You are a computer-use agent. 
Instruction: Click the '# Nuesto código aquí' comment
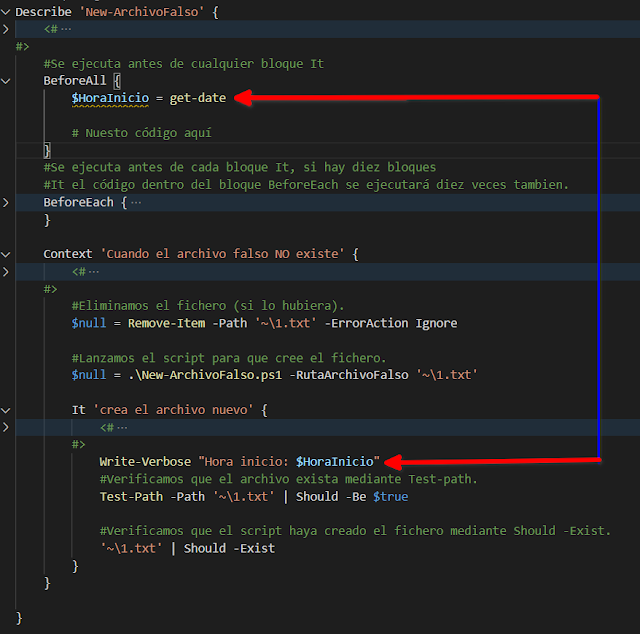click(x=142, y=133)
